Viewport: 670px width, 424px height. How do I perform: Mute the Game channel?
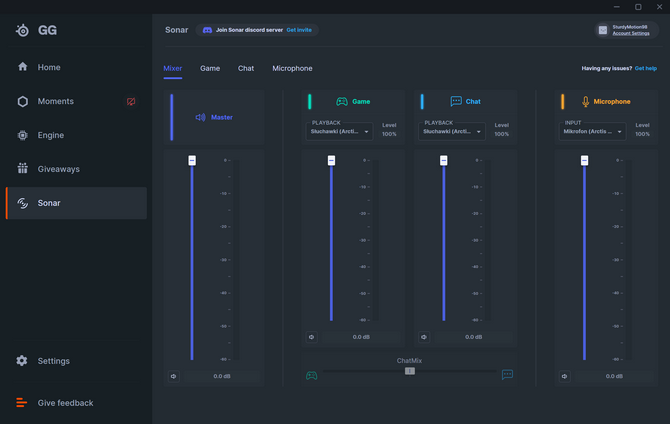[x=311, y=337]
